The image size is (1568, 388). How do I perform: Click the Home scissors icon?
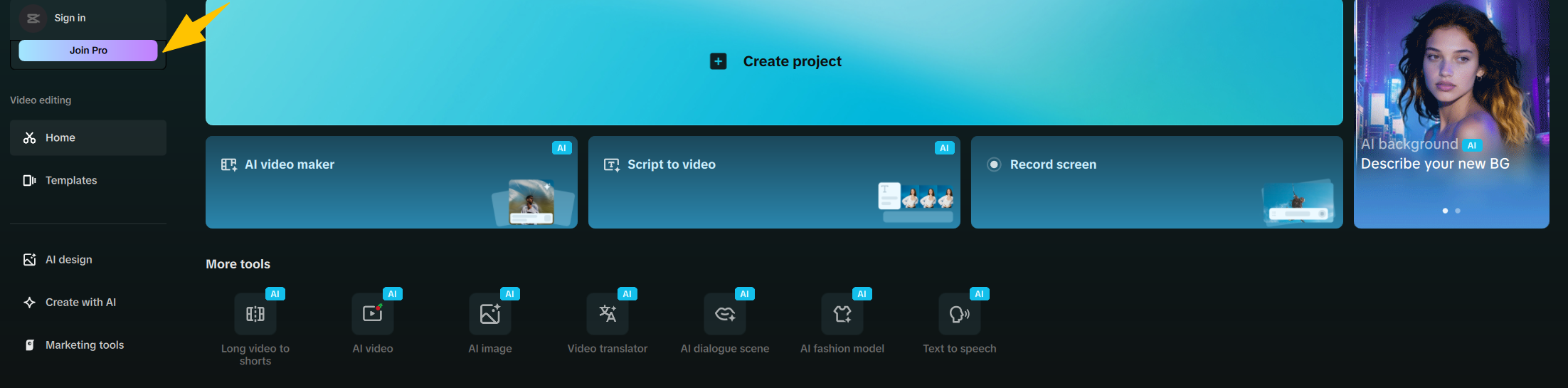point(29,137)
